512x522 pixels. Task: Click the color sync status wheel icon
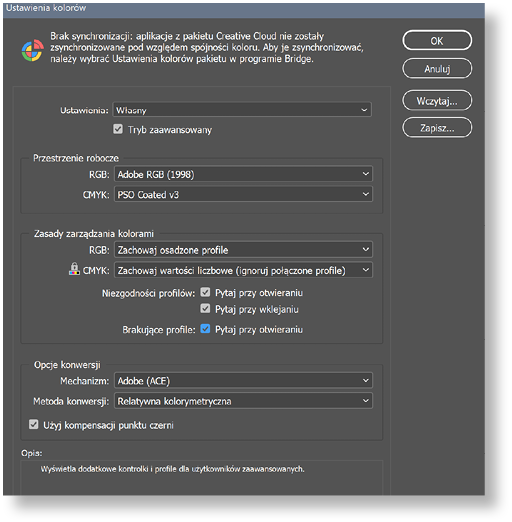(x=32, y=51)
